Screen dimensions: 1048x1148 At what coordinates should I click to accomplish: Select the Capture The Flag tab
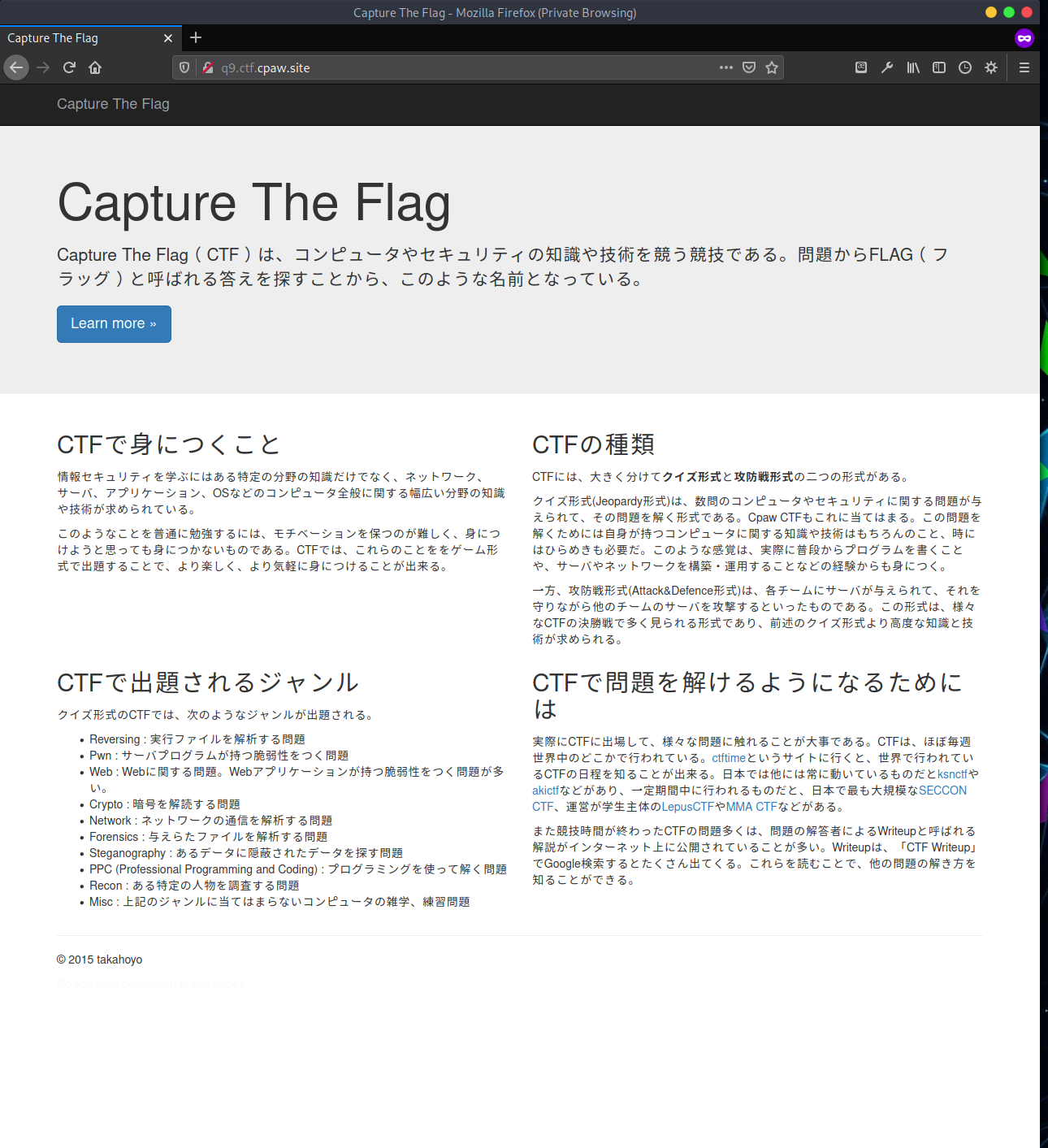pos(81,38)
